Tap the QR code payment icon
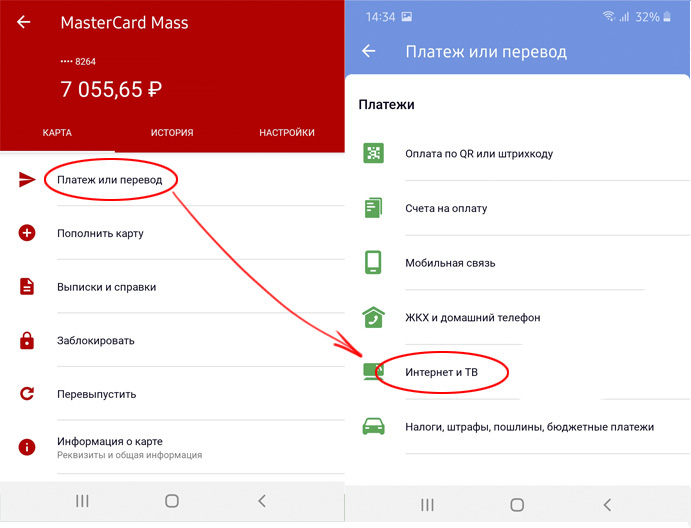 [373, 153]
